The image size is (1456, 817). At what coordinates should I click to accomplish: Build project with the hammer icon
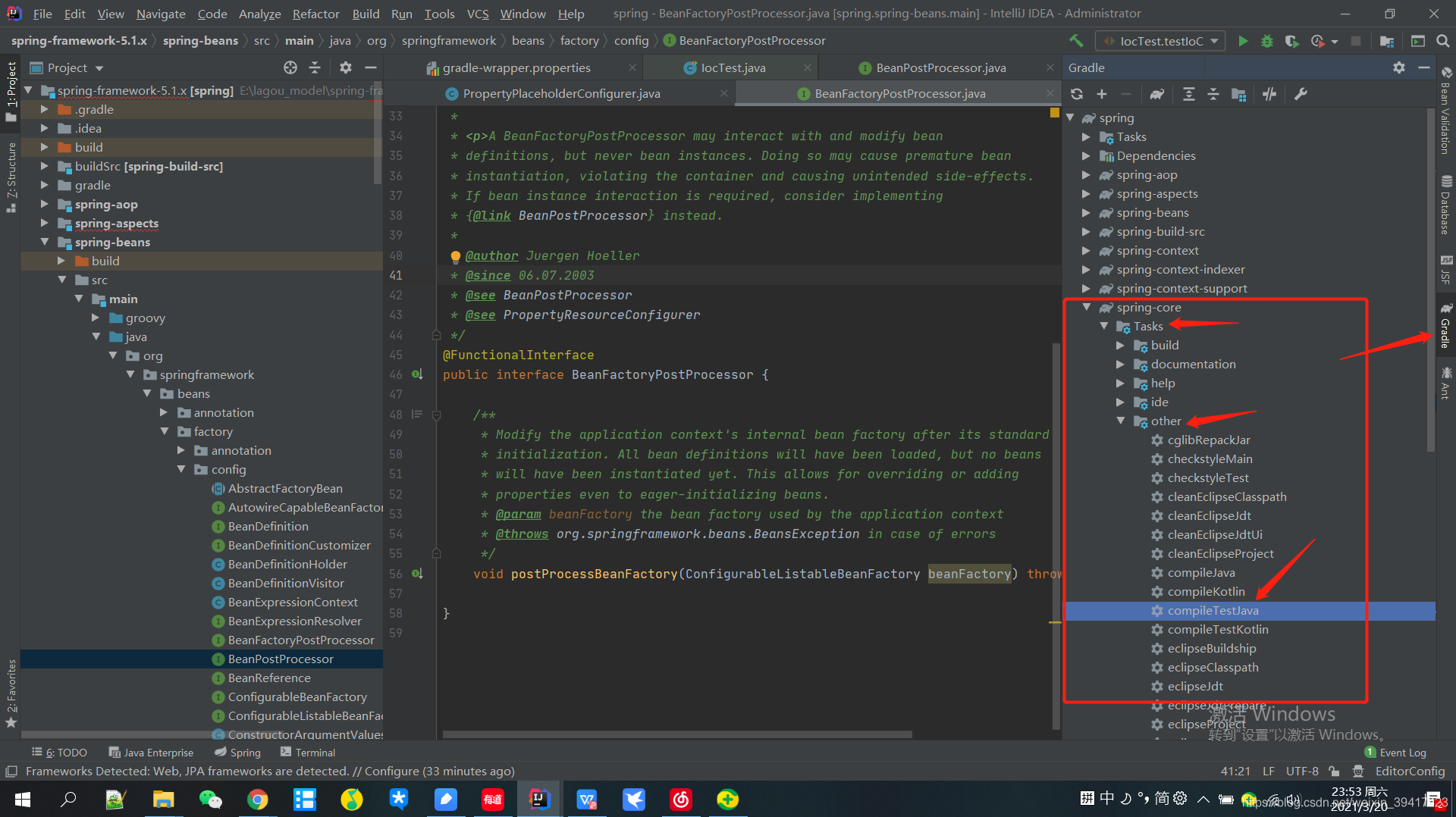(x=1077, y=41)
